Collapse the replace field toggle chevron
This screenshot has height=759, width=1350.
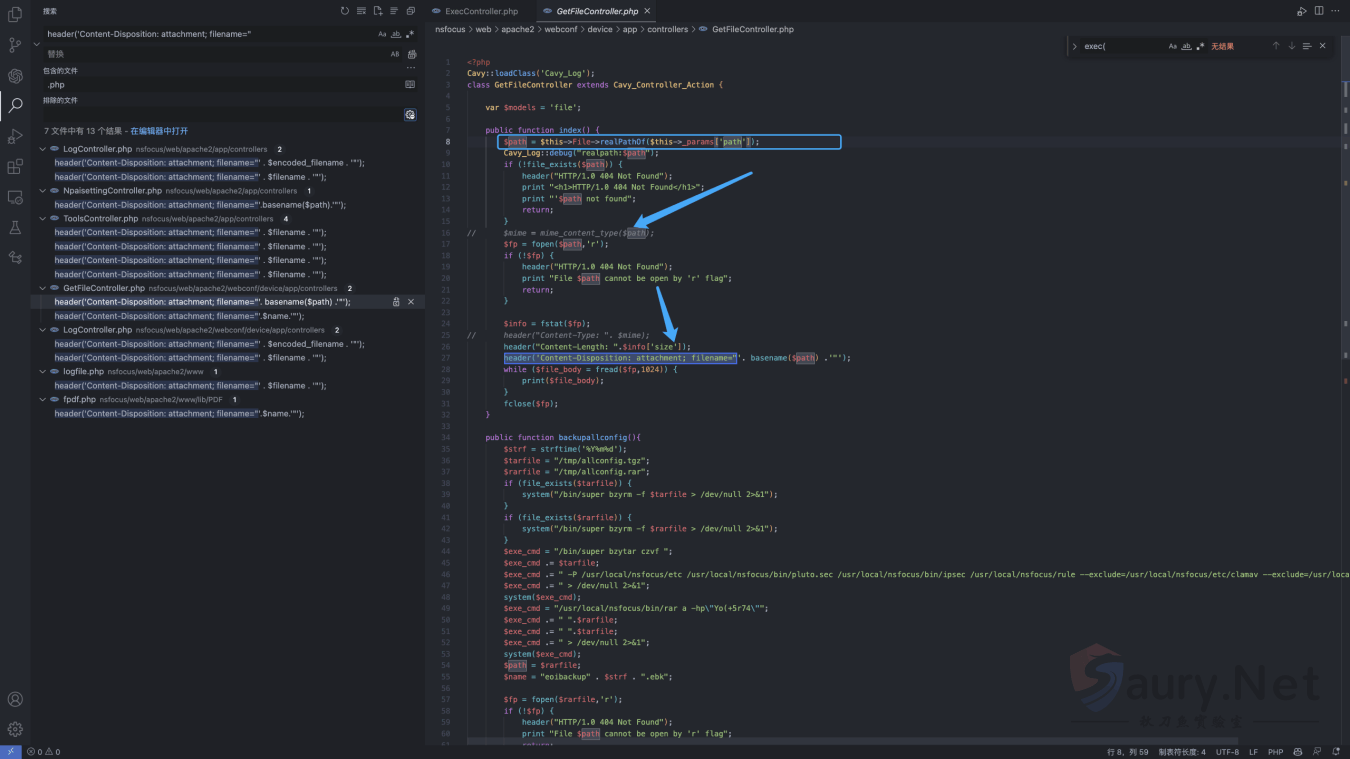[x=37, y=44]
